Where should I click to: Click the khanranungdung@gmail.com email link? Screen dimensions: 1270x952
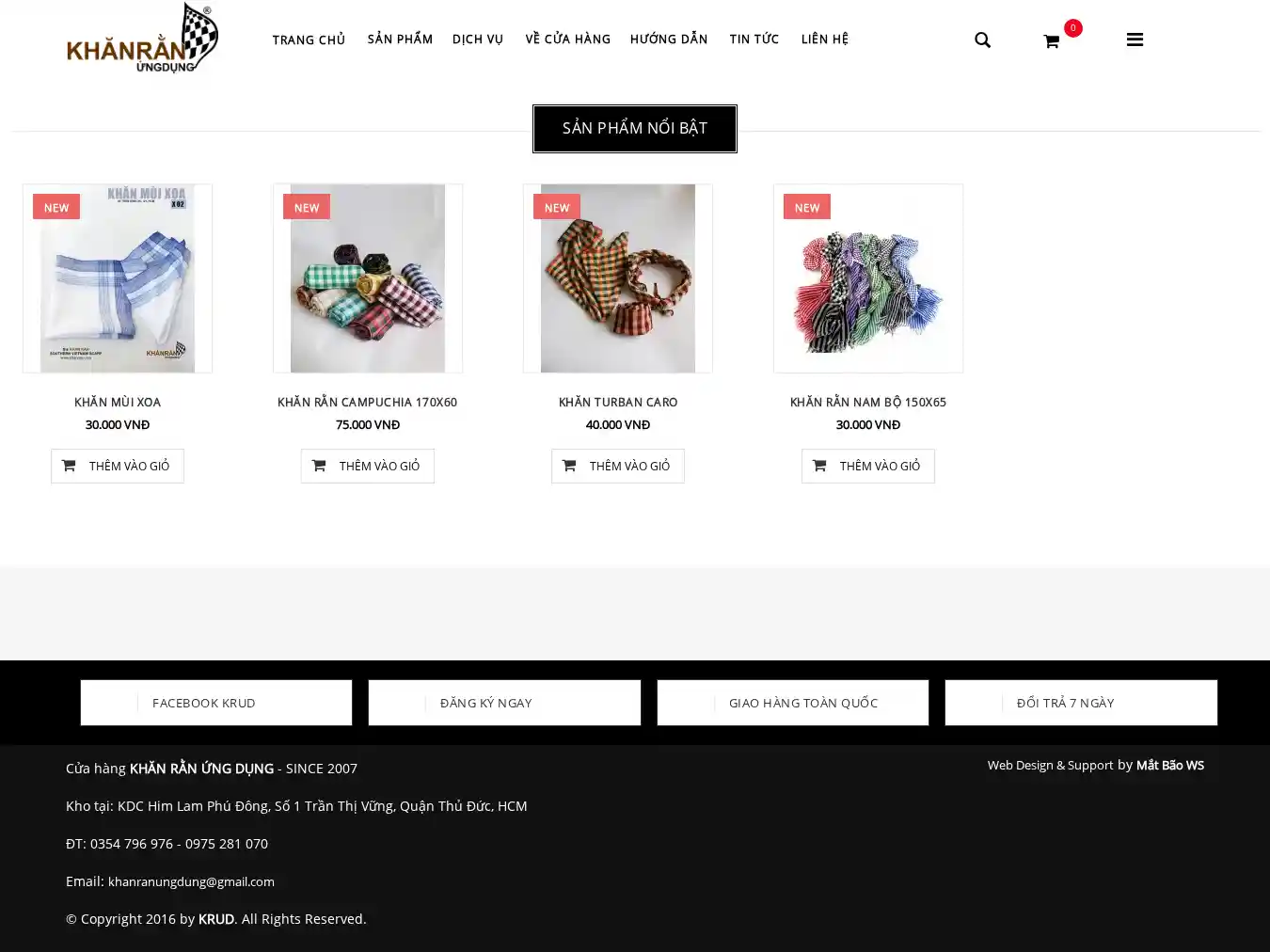pos(191,881)
